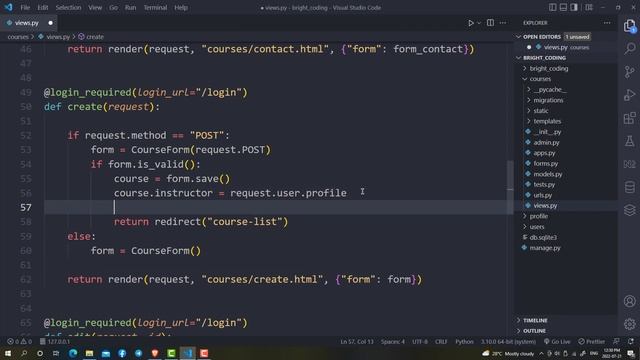Select Python language mode in status bar

point(464,341)
